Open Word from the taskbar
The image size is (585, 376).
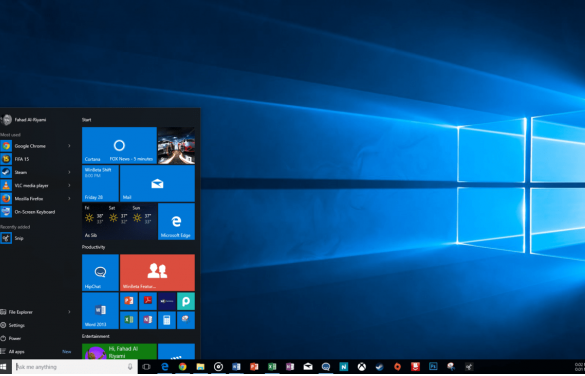[236, 367]
